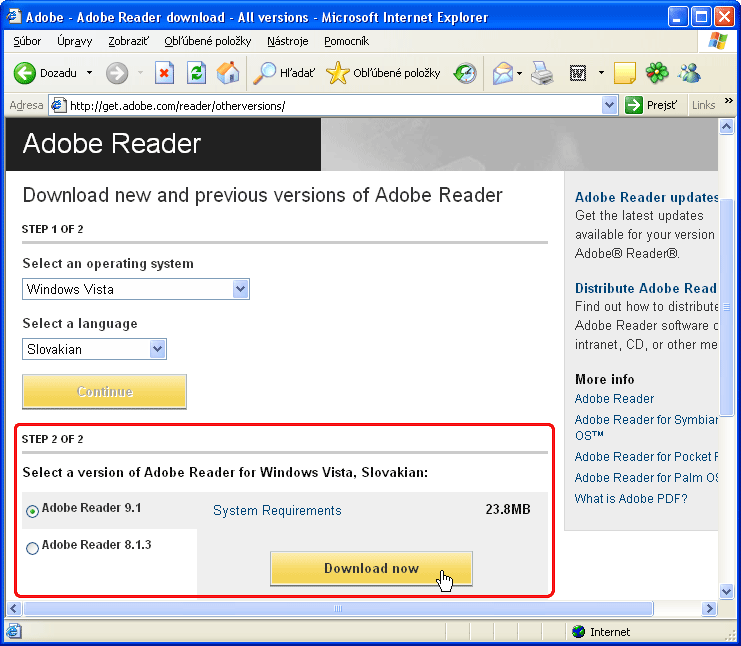The image size is (741, 646).
Task: Click the horizontal scrollbar left arrow
Action: pyautogui.click(x=14, y=608)
